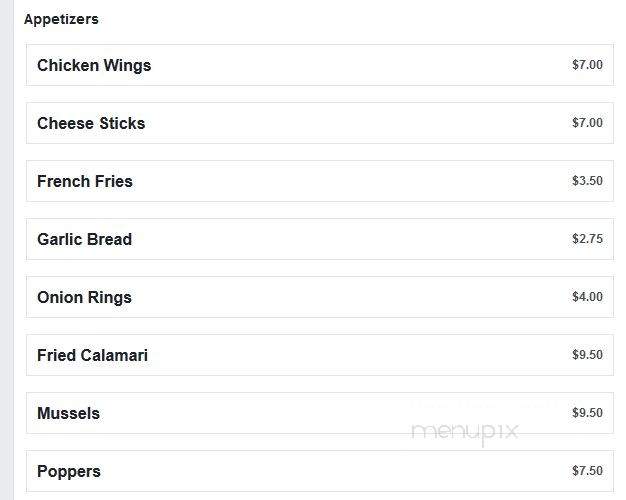
Task: Click the $2.75 Garlic Bread price
Action: 587,239
